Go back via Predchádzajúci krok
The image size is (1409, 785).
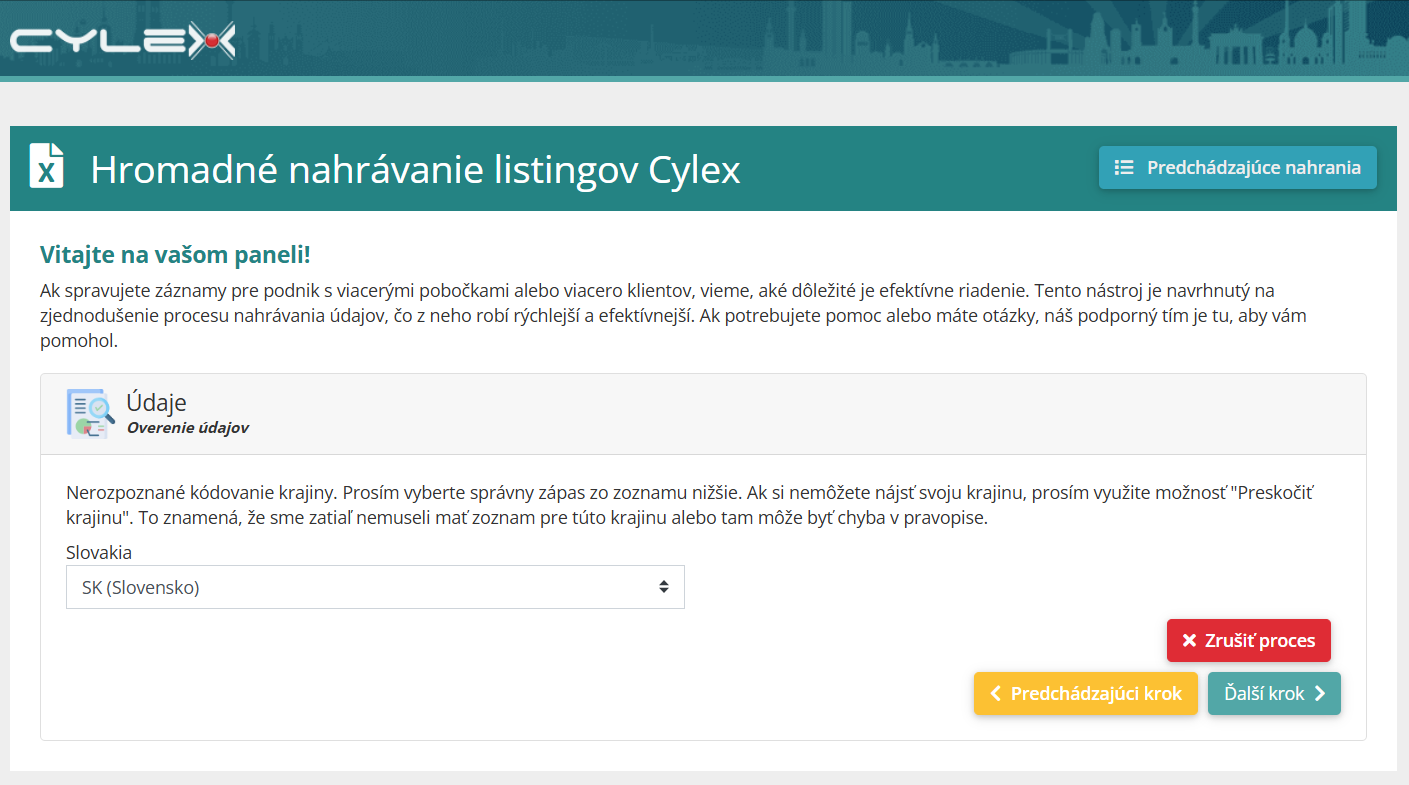1086,694
